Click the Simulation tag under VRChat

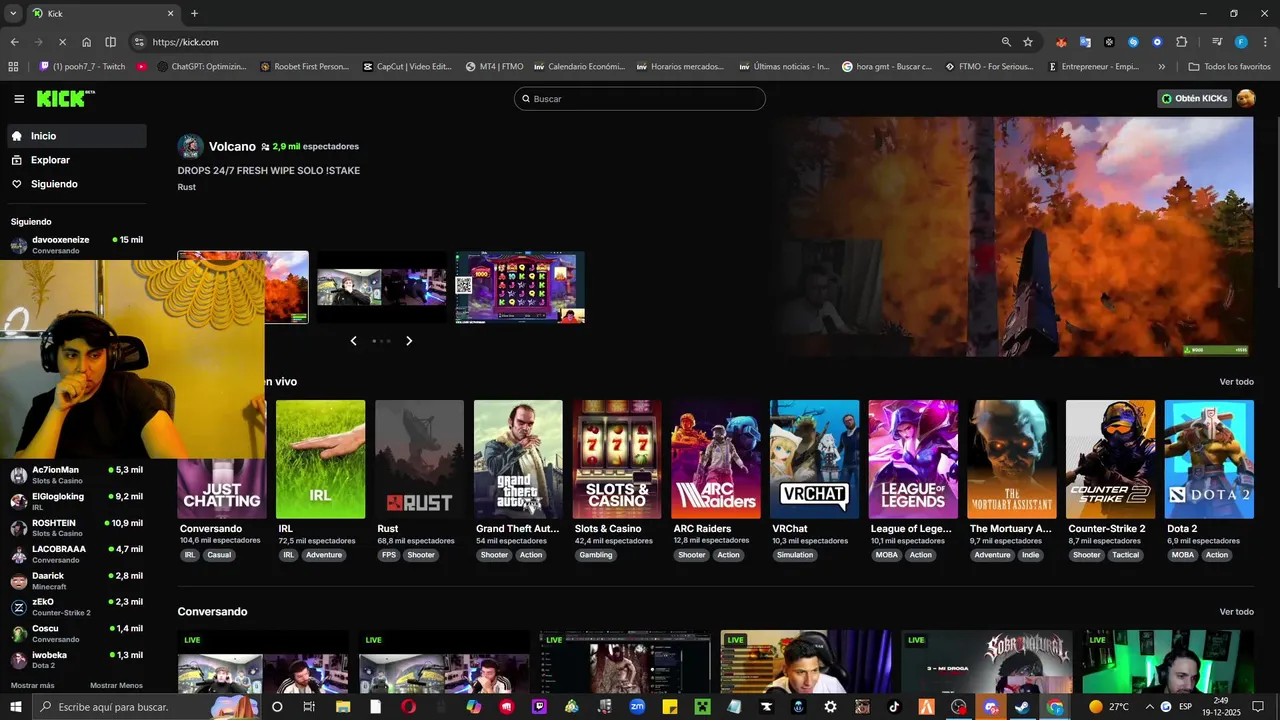click(795, 555)
